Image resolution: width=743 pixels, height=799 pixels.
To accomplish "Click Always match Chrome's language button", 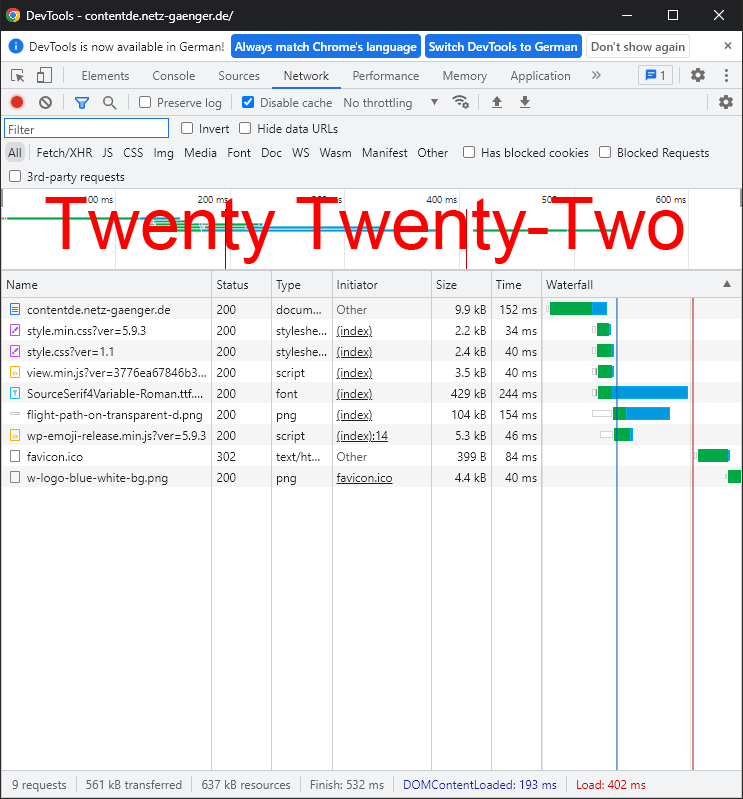I will tap(326, 46).
